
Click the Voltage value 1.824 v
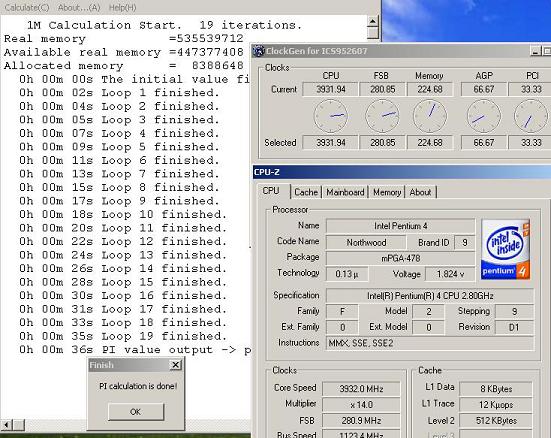450,274
